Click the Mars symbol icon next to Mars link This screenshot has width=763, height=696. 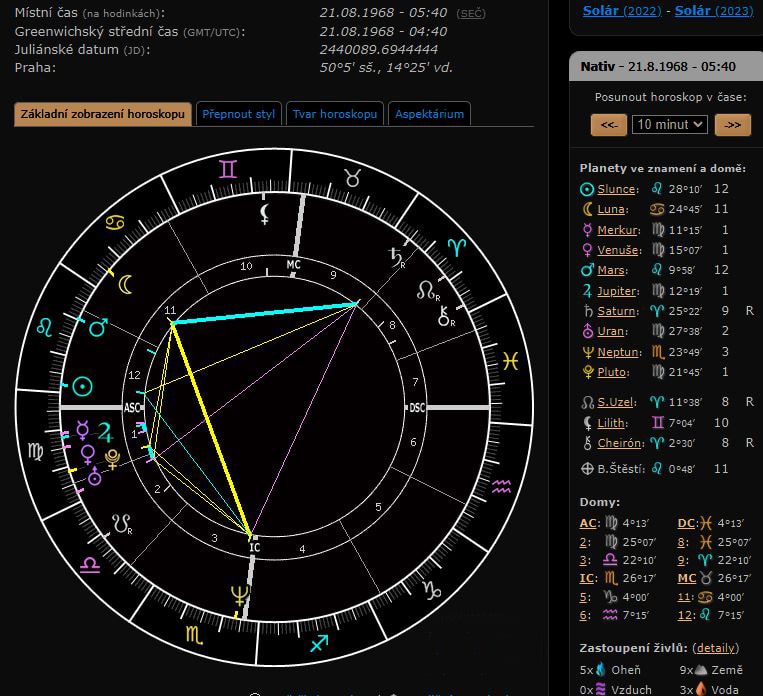pyautogui.click(x=587, y=270)
